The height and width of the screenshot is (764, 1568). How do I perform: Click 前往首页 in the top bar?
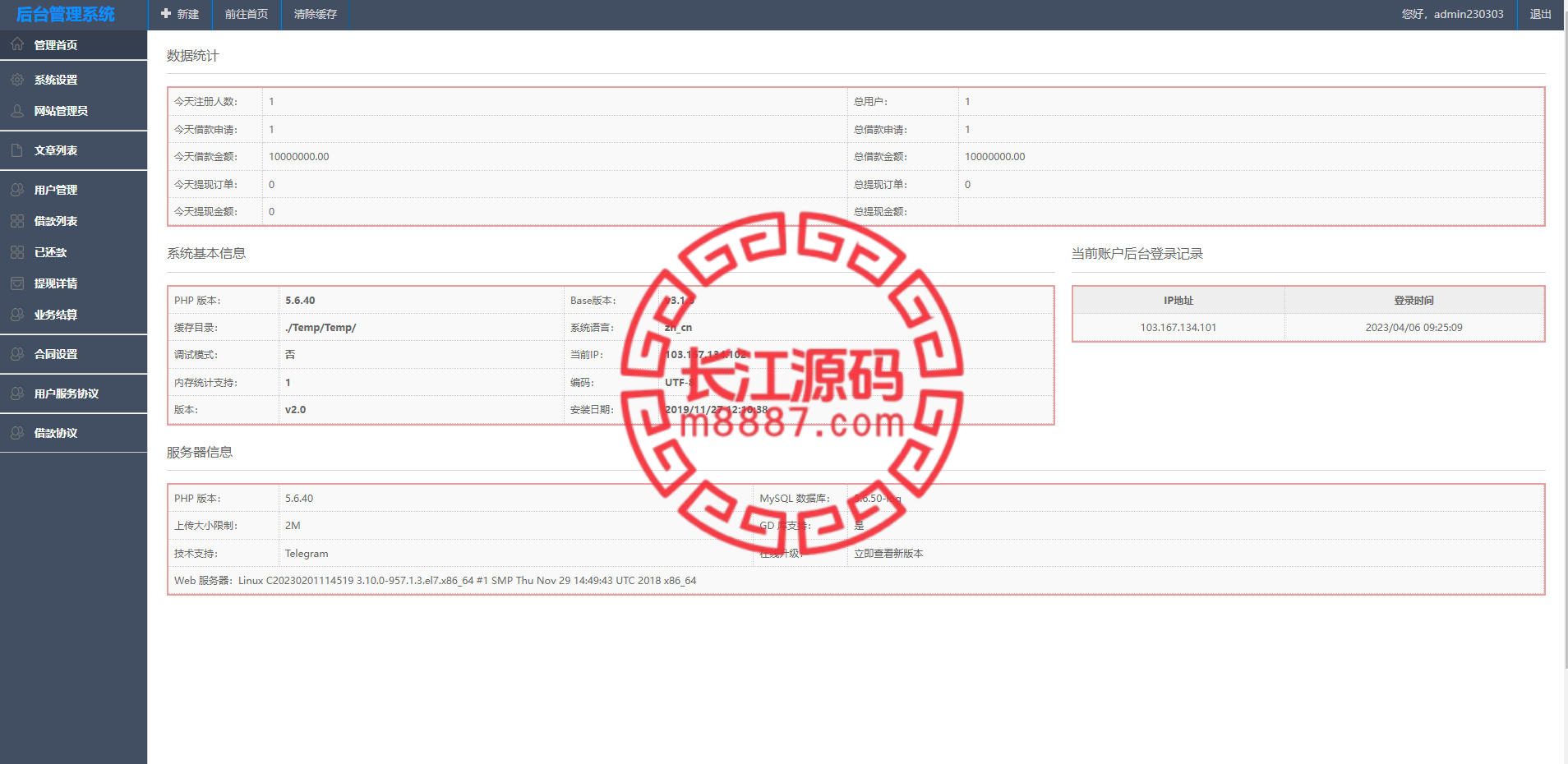pyautogui.click(x=247, y=14)
